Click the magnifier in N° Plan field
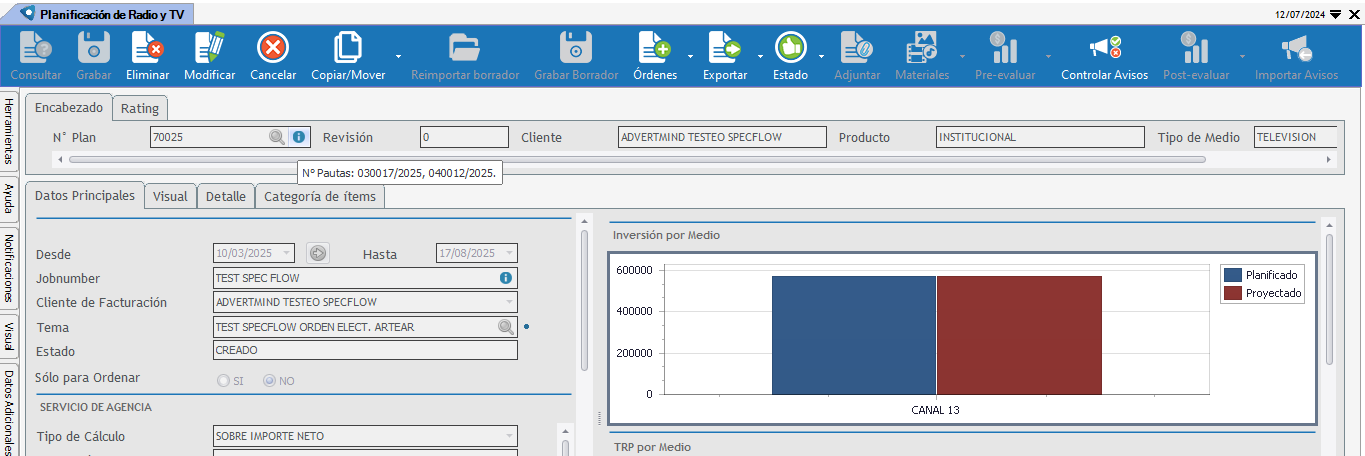This screenshot has width=1365, height=456. 277,137
